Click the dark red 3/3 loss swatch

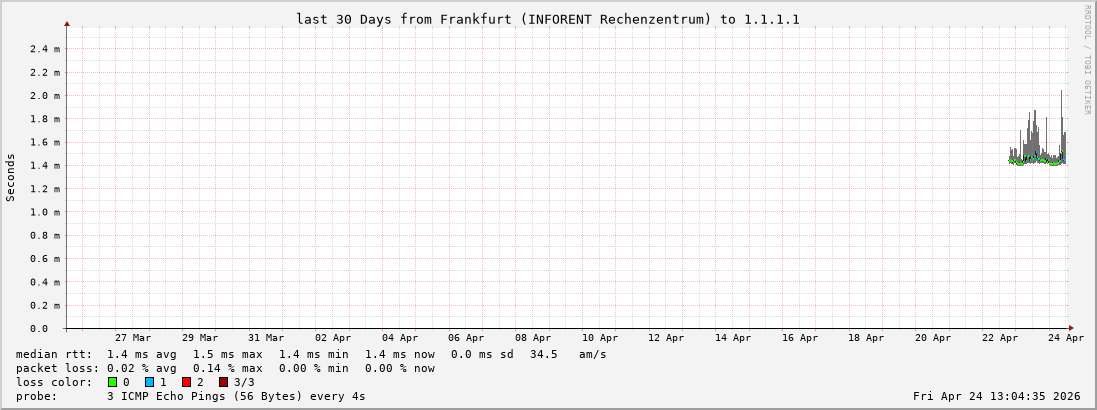(x=223, y=382)
